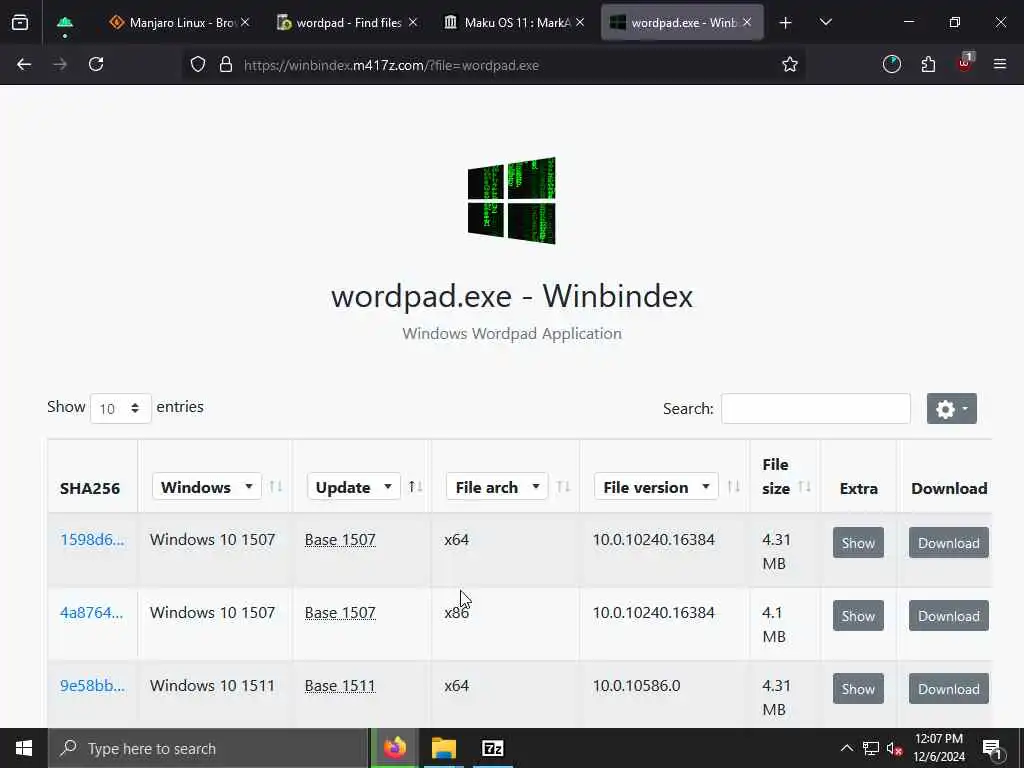Open 7-Zip from the taskbar
Screen dimensions: 1024x768
point(492,748)
